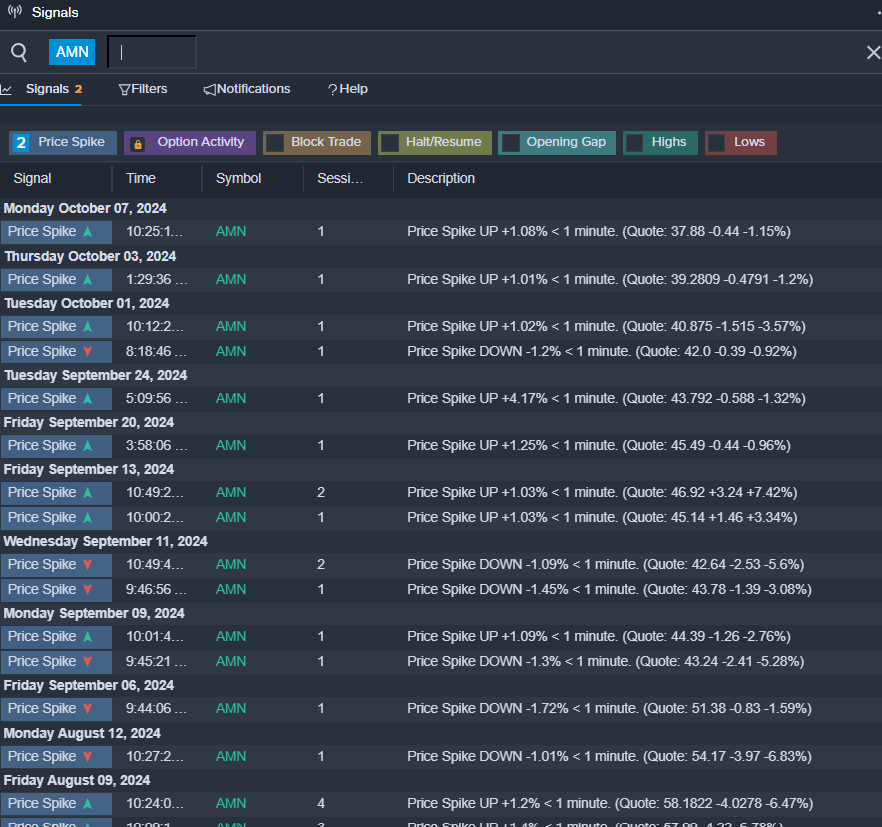Click the AMN symbol tag in search bar
The width and height of the screenshot is (882, 827).
click(72, 52)
